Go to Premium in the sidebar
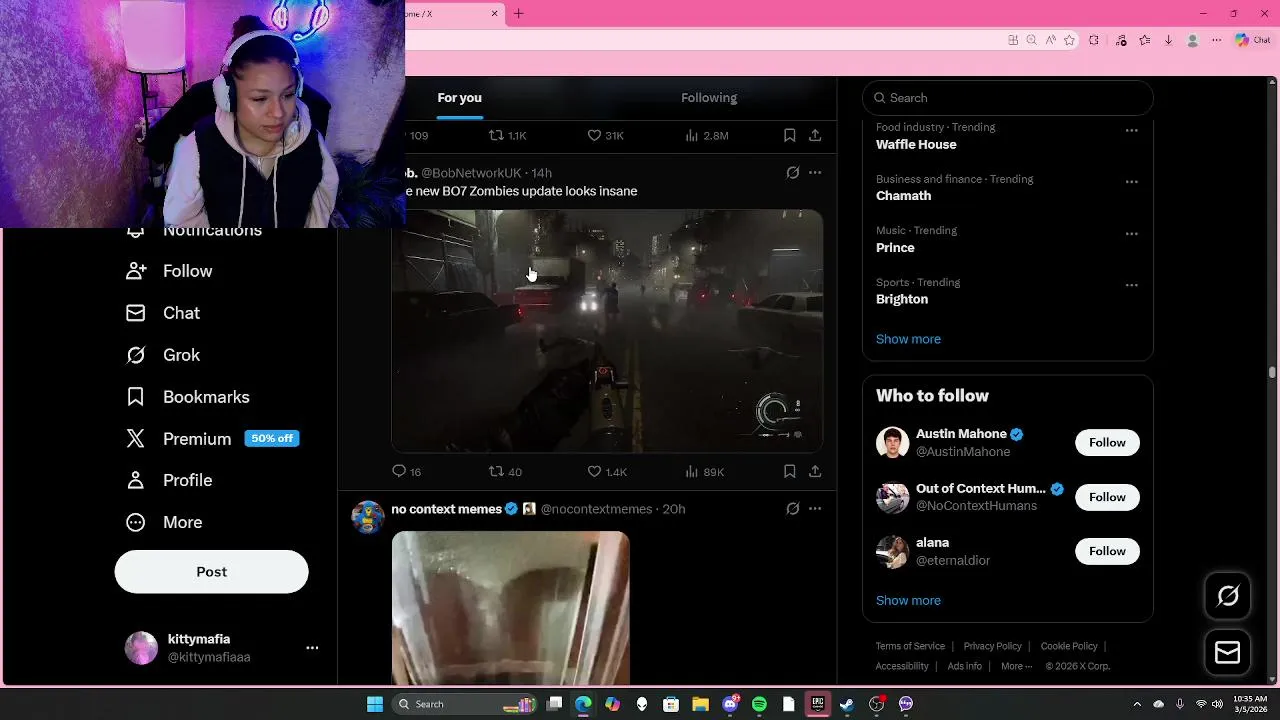Screen dimensions: 1280x720 pyautogui.click(x=212, y=439)
